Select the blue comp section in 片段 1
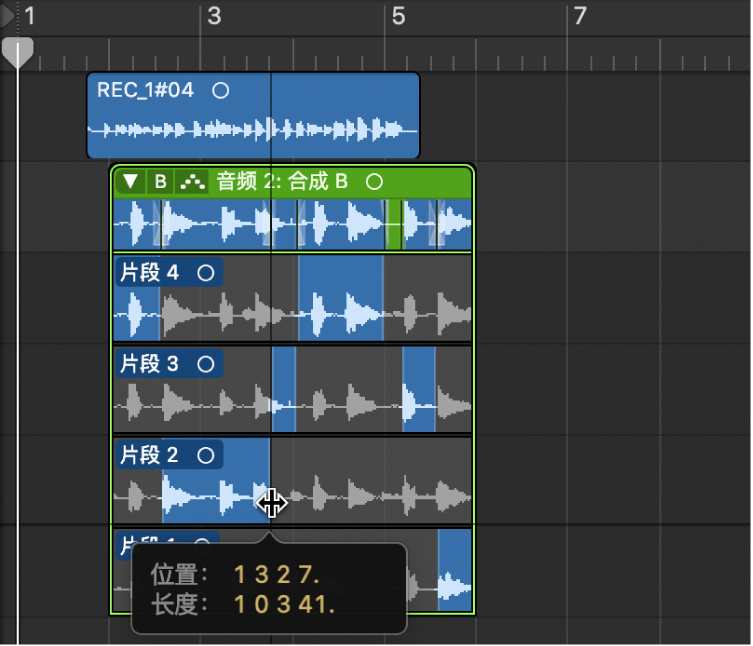Image resolution: width=753 pixels, height=646 pixels. click(x=455, y=570)
